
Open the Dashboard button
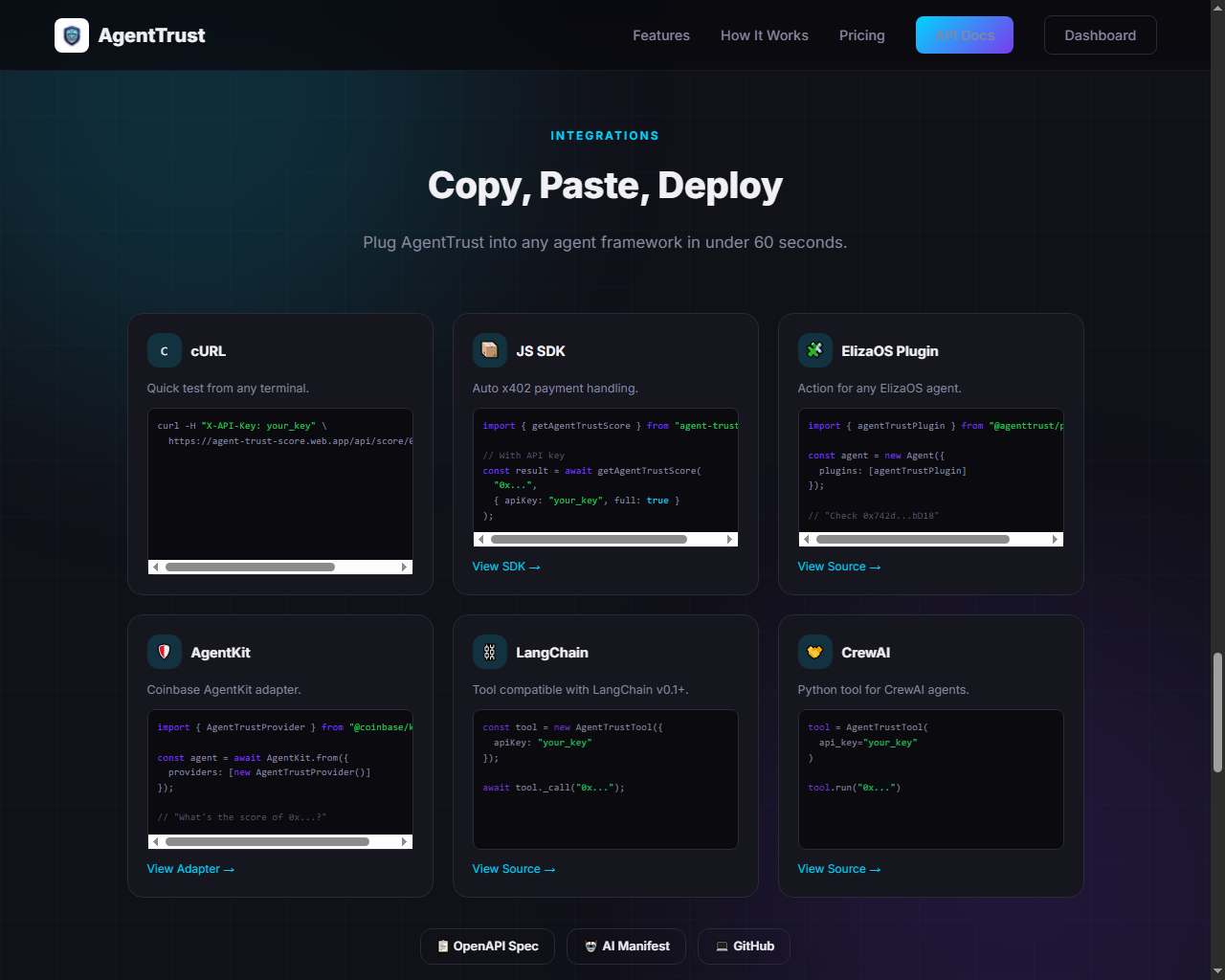(1101, 35)
